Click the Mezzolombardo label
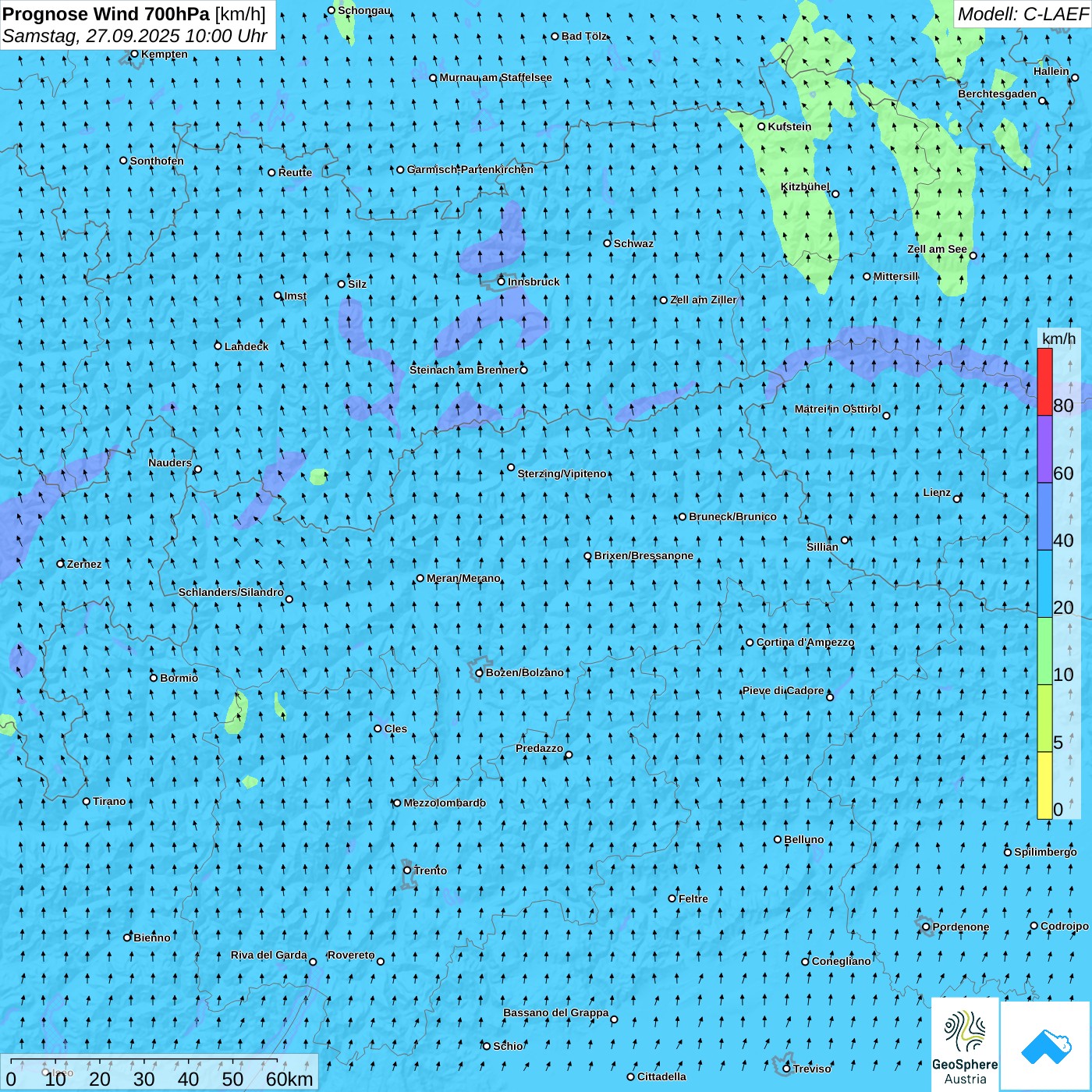Viewport: 1092px width, 1092px height. 445,803
